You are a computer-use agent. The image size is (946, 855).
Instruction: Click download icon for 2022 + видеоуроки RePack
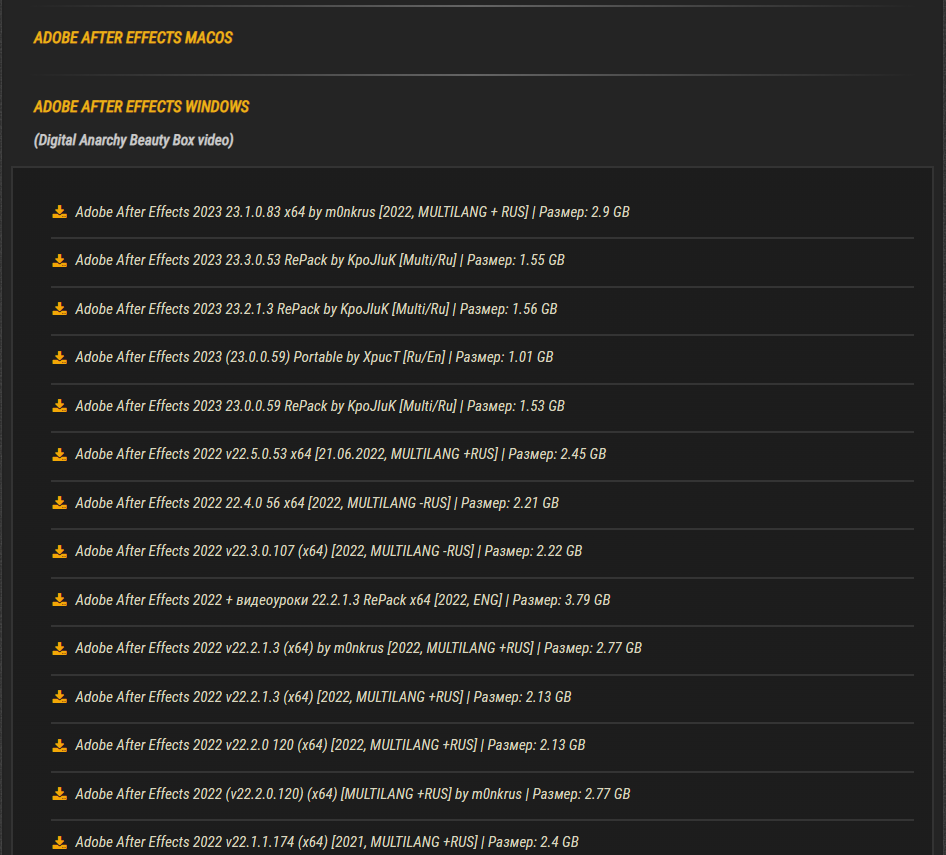[x=59, y=600]
